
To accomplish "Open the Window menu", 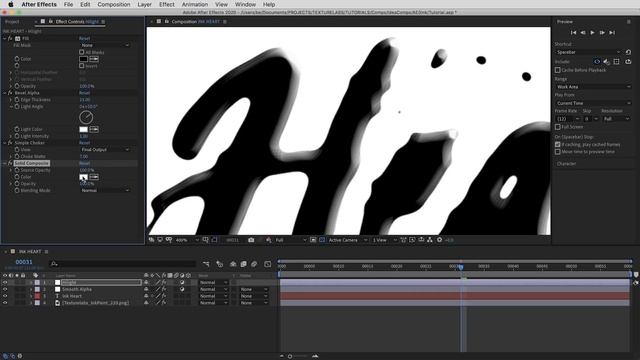I will click(245, 4).
